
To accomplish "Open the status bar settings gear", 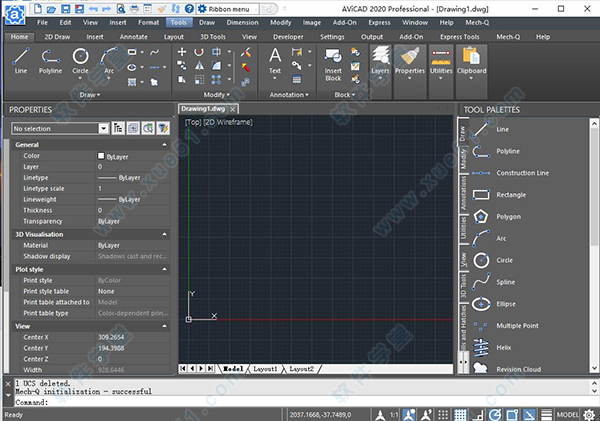I will [x=589, y=414].
